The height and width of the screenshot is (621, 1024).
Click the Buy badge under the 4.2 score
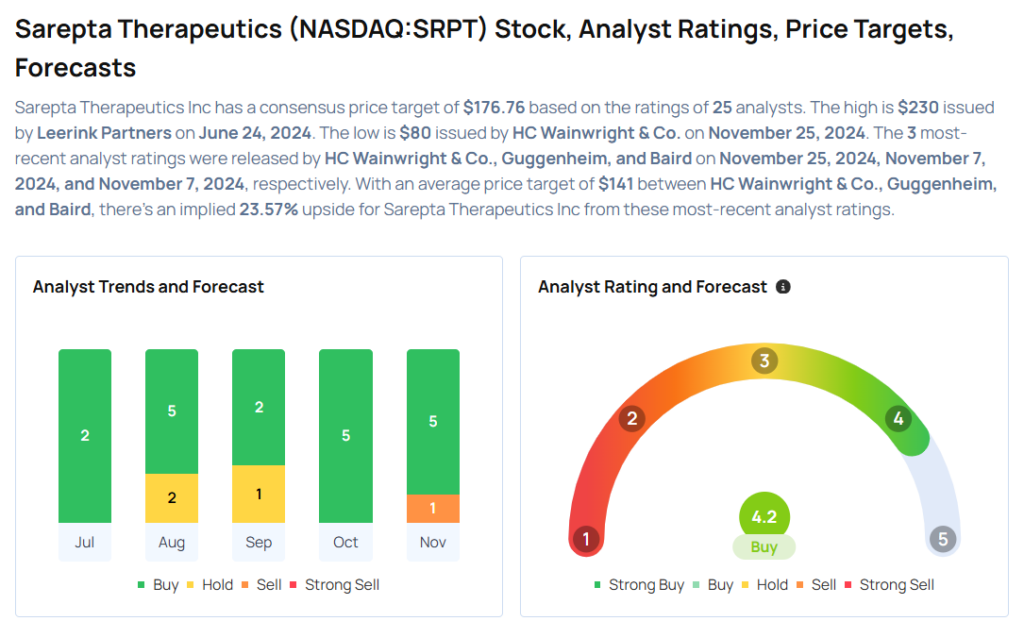(764, 547)
